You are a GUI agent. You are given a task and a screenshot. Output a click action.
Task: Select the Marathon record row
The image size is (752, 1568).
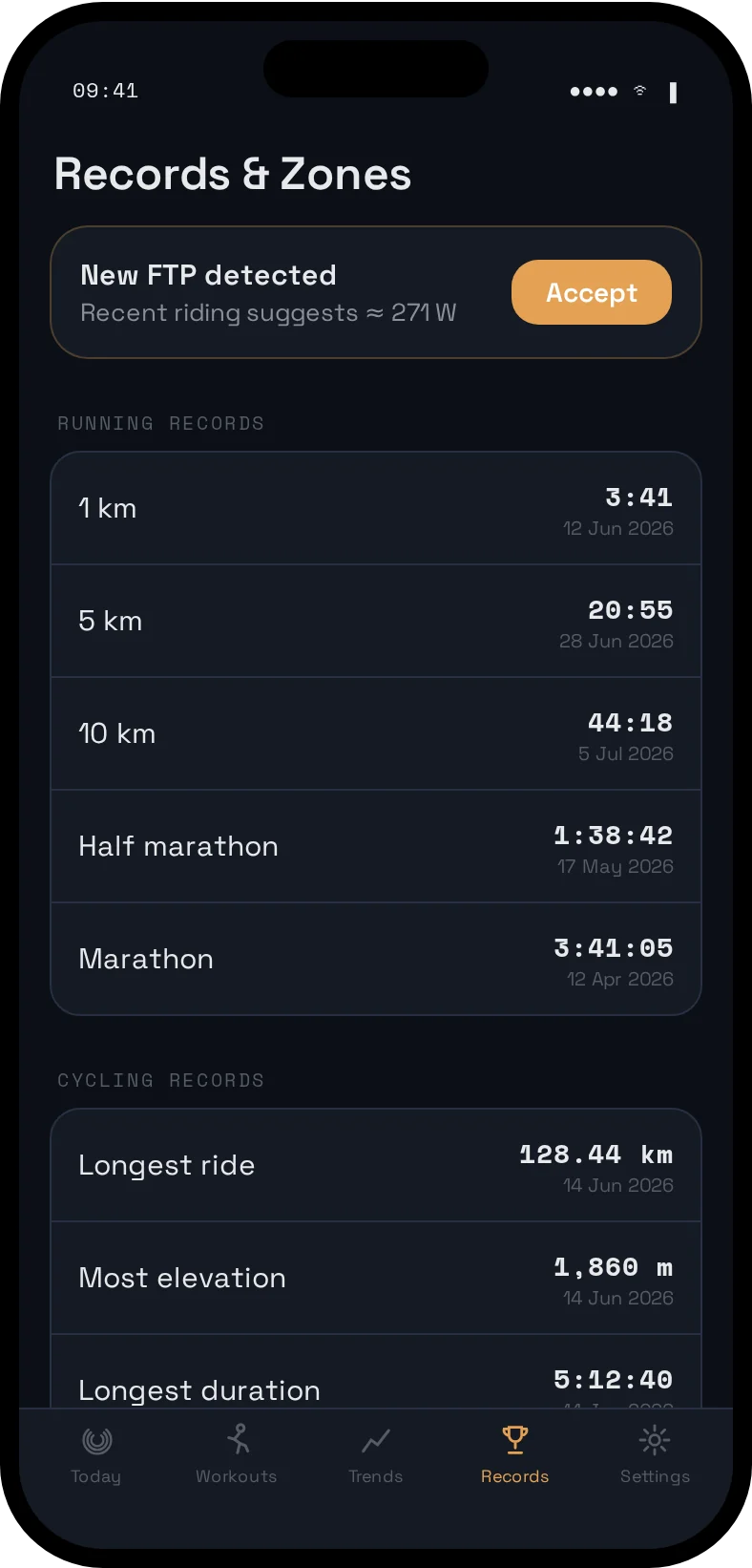pos(376,959)
